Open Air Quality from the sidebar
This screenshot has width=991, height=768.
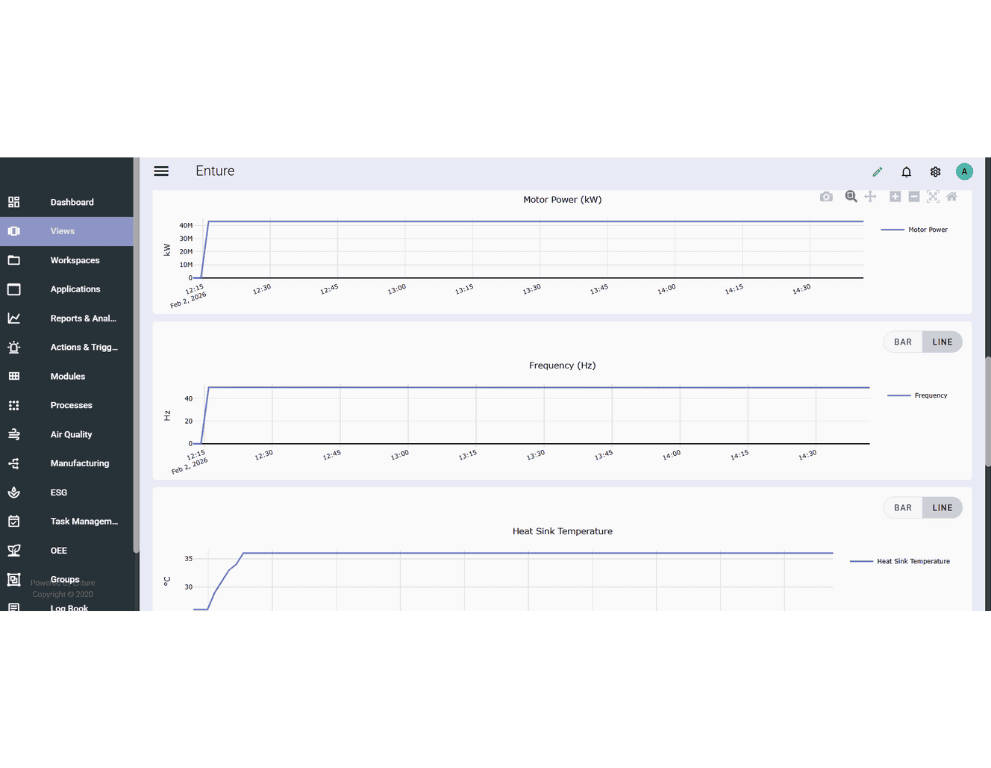pyautogui.click(x=71, y=434)
